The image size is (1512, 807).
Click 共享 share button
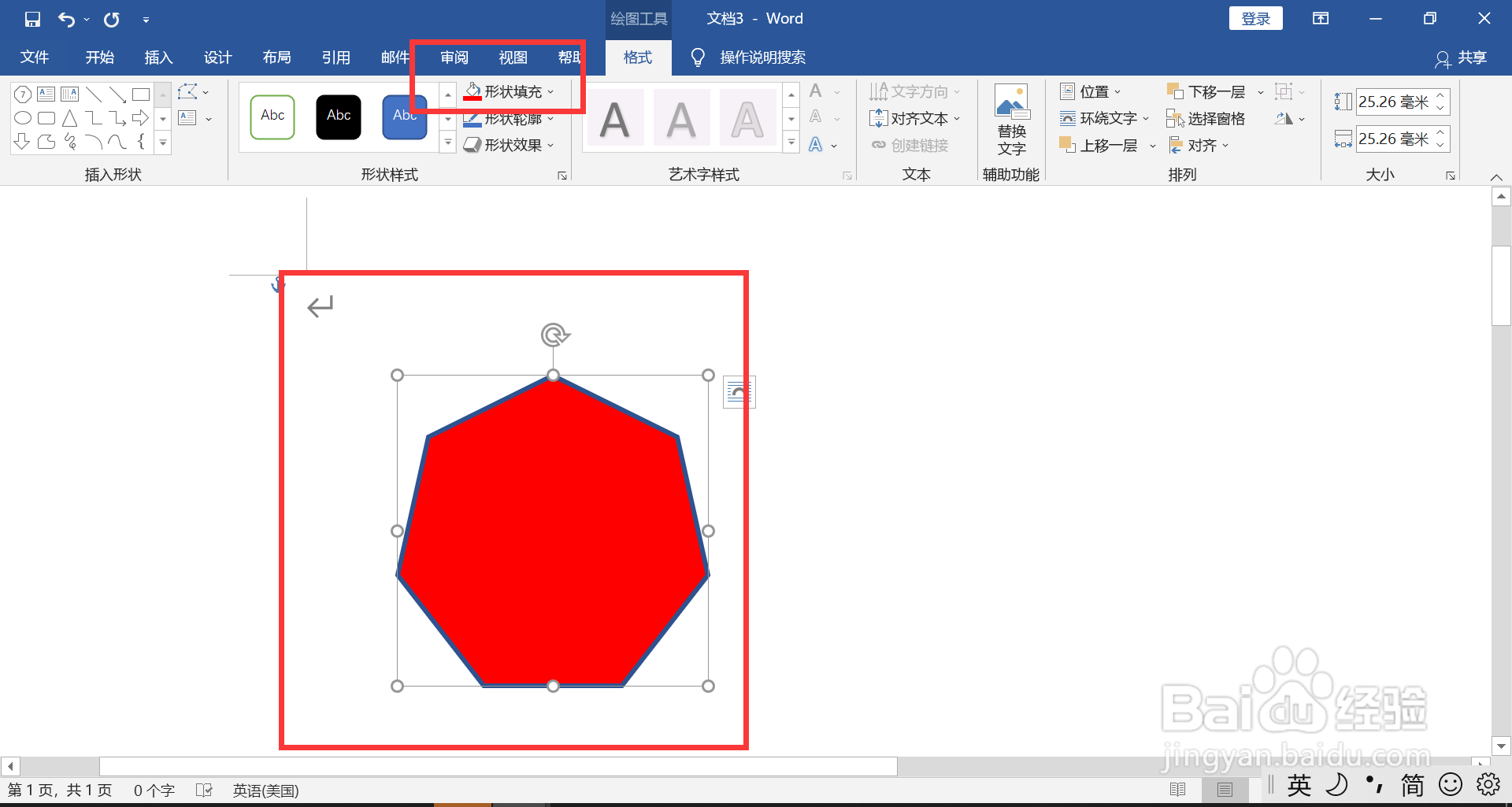click(1462, 57)
